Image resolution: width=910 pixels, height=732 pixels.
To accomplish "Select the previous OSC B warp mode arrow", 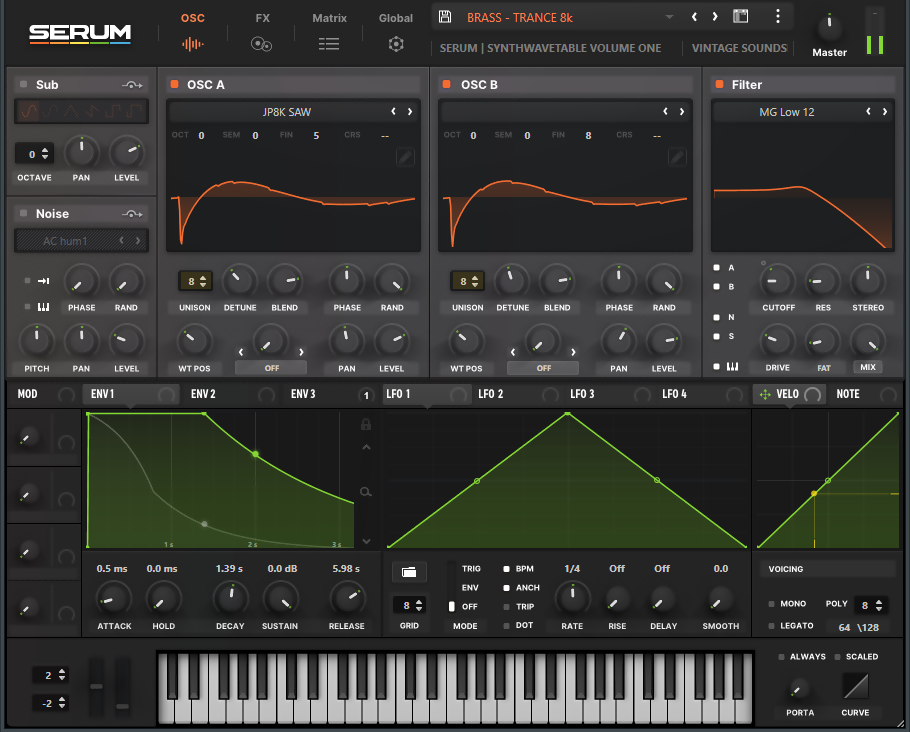I will [x=513, y=352].
